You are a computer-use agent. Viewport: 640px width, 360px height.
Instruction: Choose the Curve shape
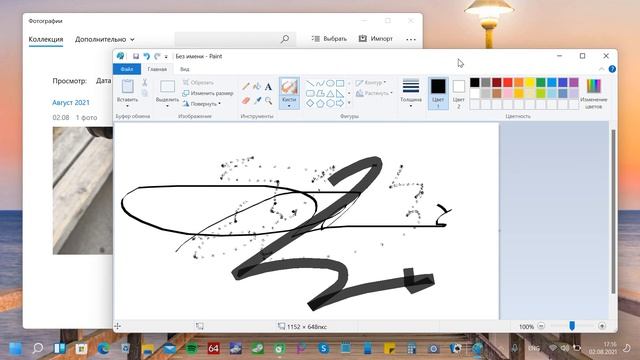coord(320,83)
